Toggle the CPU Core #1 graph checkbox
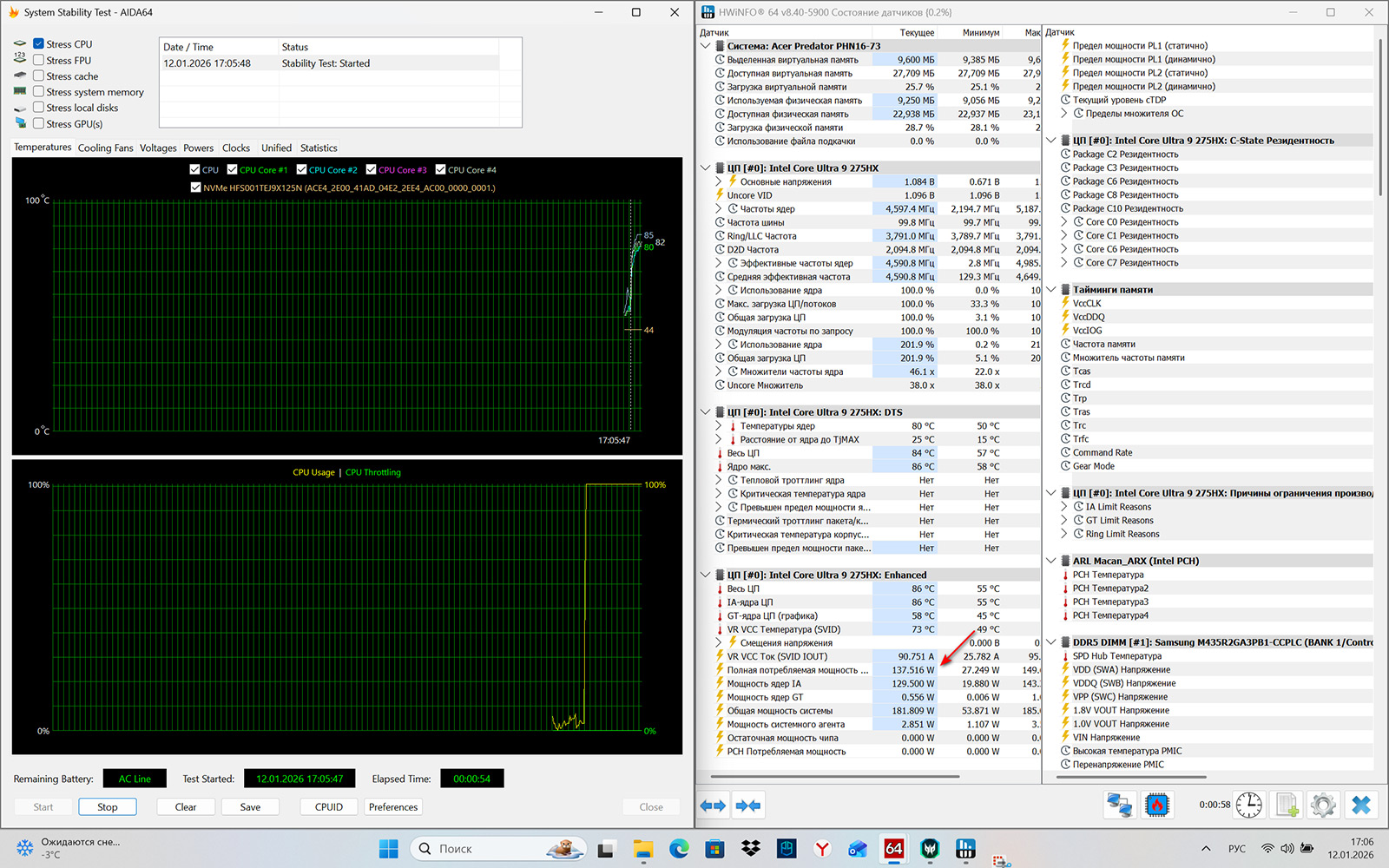Screen dimensions: 1389x868 [x=233, y=169]
